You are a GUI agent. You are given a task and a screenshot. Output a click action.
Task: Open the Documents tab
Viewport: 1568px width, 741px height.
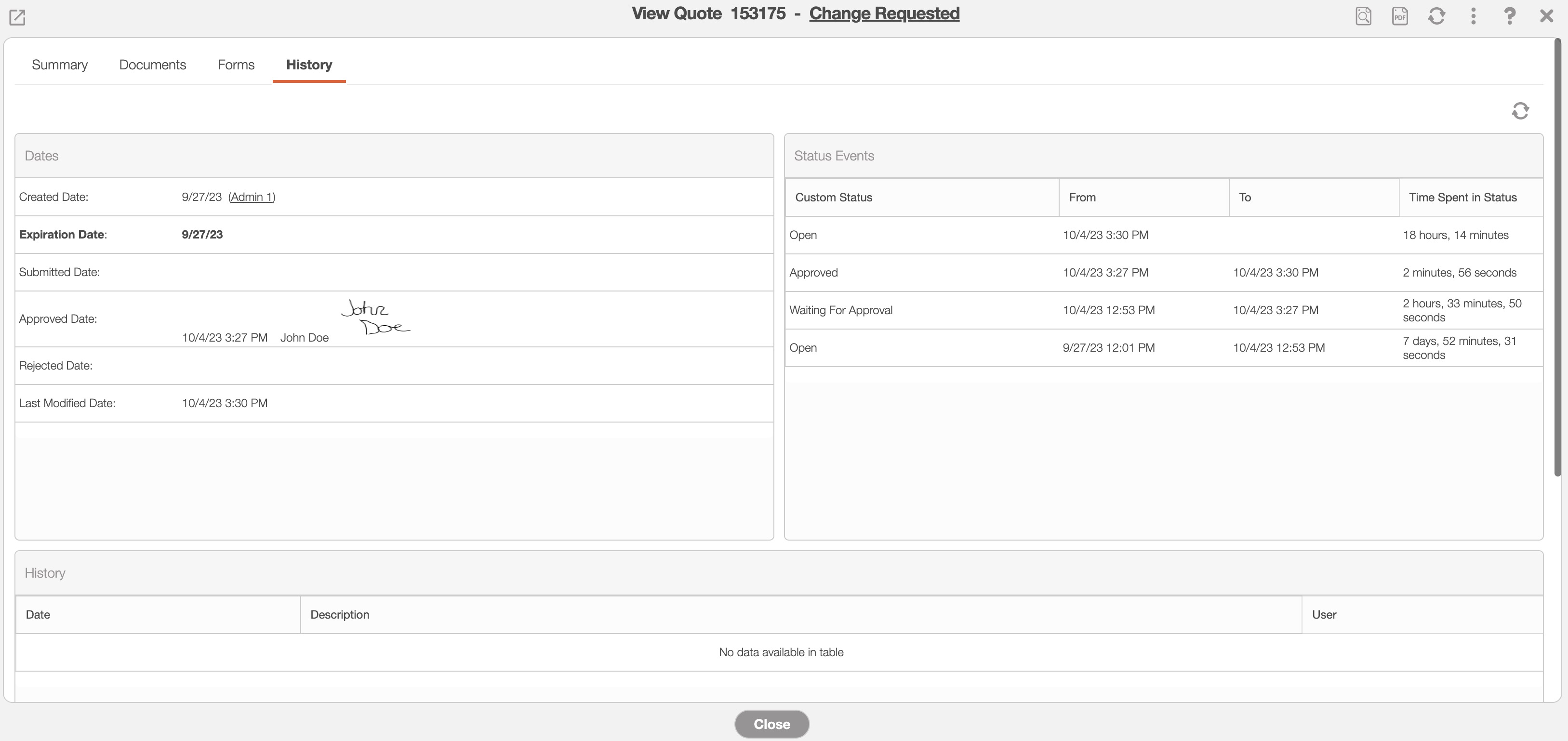coord(152,65)
